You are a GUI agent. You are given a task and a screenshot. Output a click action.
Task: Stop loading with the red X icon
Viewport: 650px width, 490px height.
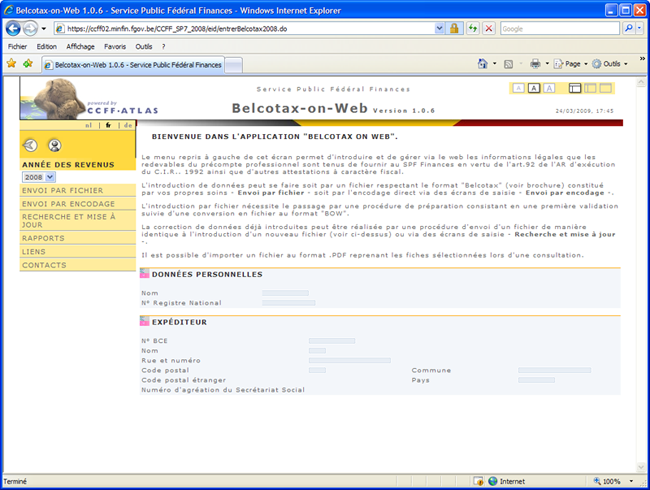click(x=489, y=29)
